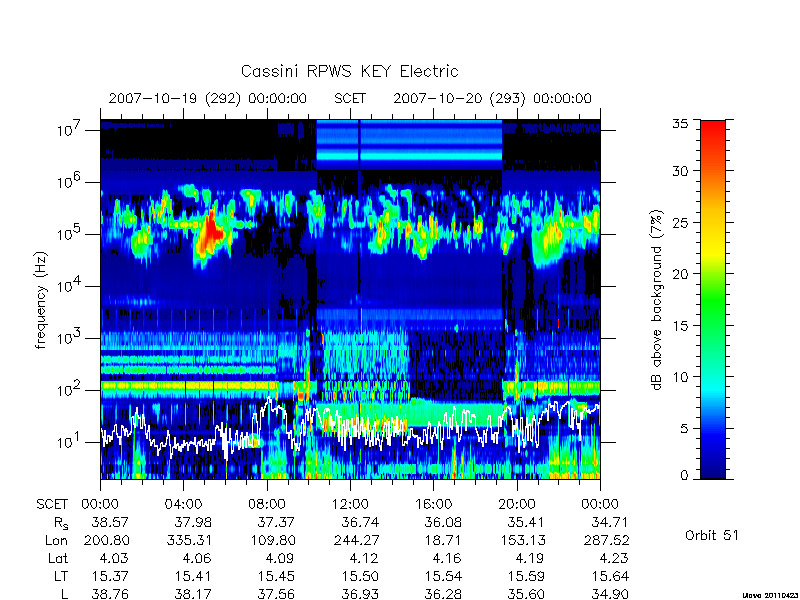Click the LT value 15.59

(x=527, y=577)
